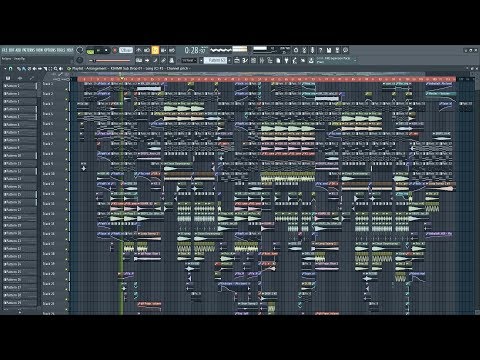The width and height of the screenshot is (480, 360).
Task: Open the playlist snap magnet dropdown
Action: coord(10,68)
